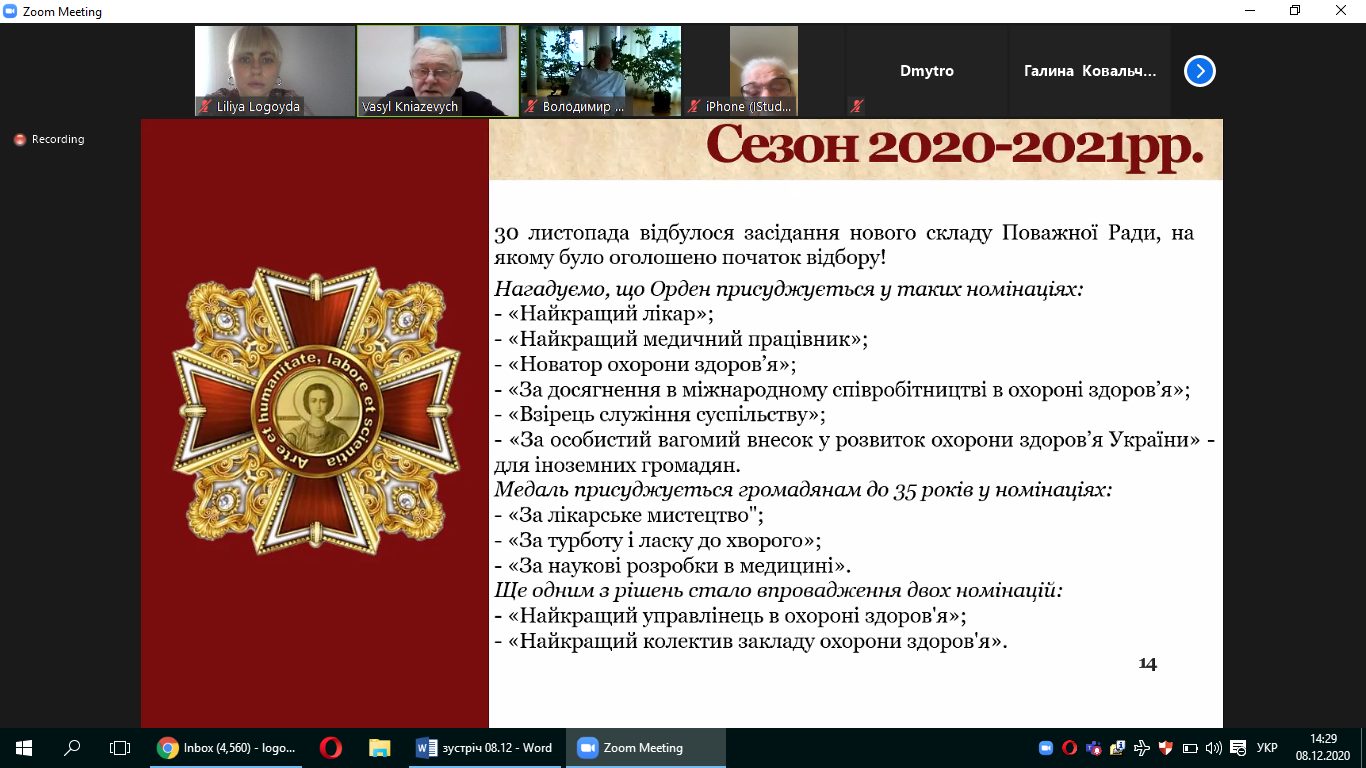The image size is (1366, 768).
Task: Click the Zoom icon in system tray
Action: tap(1046, 748)
